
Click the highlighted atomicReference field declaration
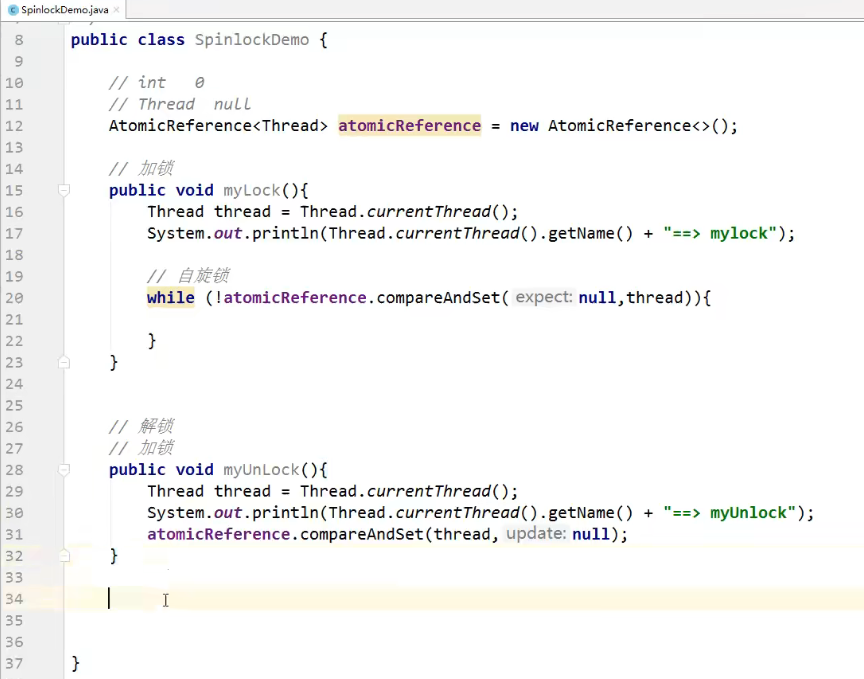[x=409, y=126]
